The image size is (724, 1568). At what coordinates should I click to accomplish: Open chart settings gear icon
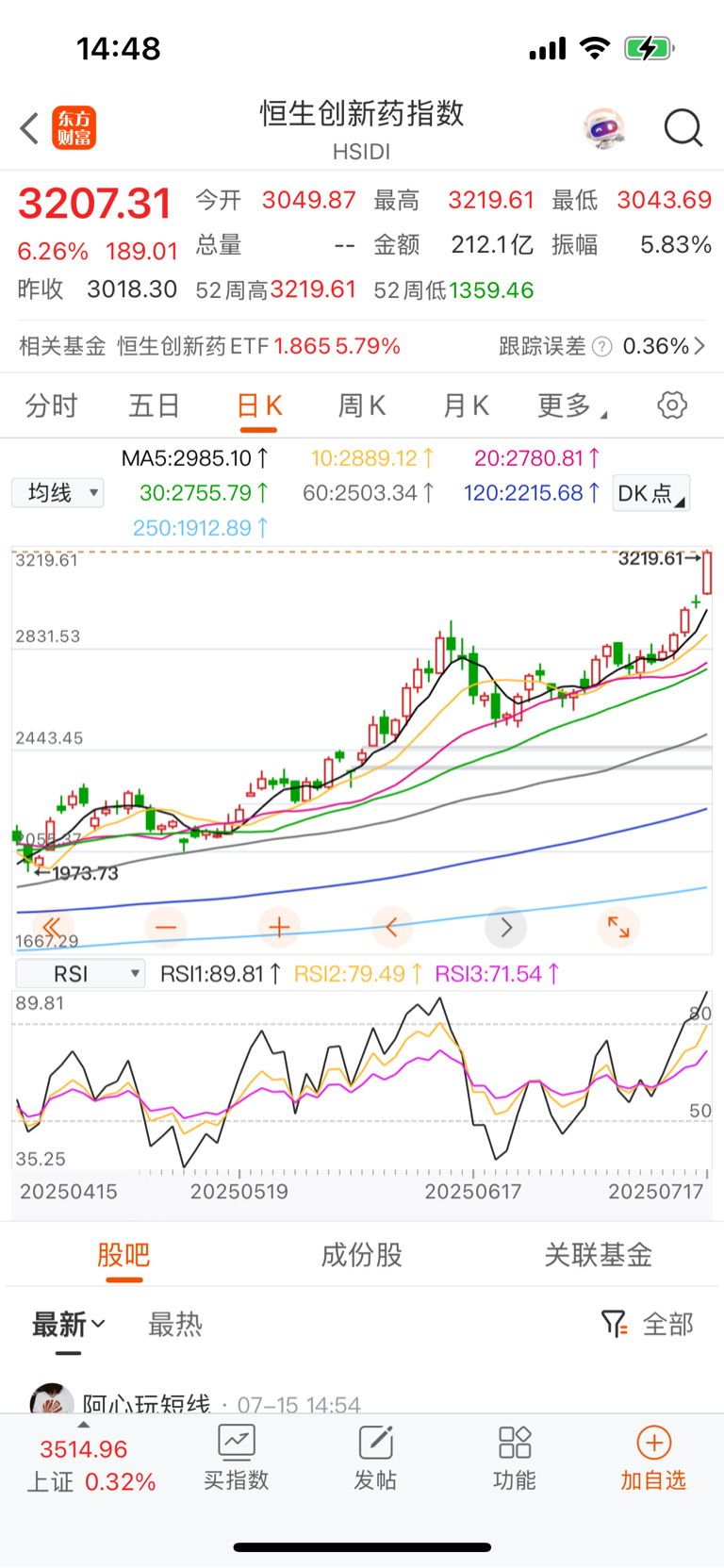tap(672, 405)
